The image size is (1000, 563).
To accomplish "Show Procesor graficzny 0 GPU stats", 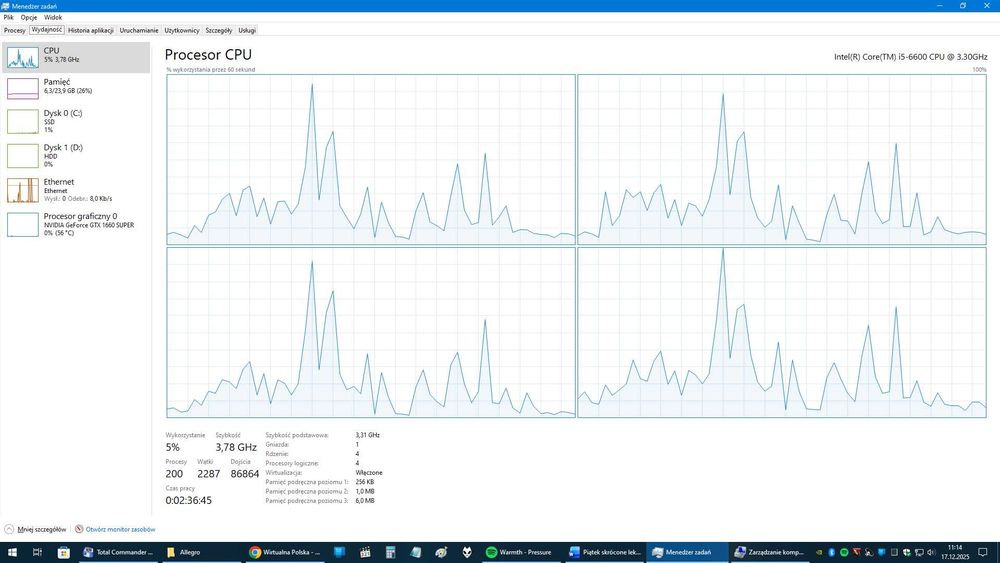I will tap(76, 224).
